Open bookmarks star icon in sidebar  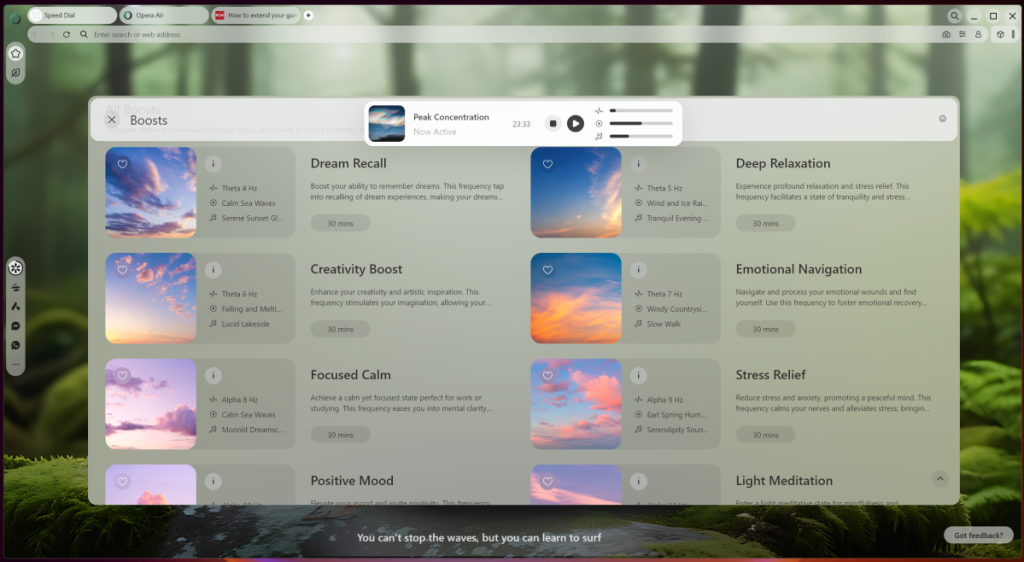(16, 54)
